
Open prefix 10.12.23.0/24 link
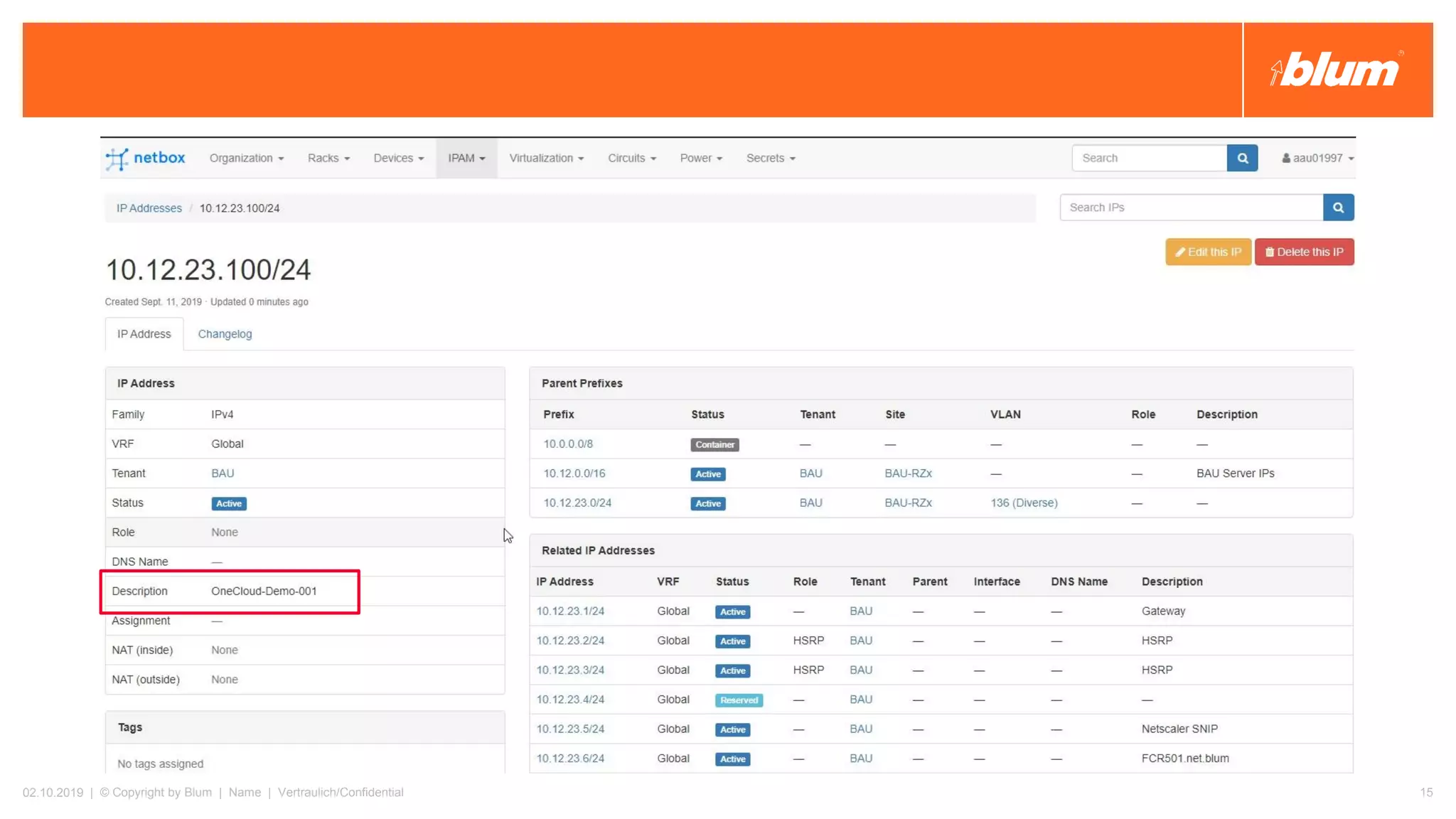pyautogui.click(x=577, y=503)
